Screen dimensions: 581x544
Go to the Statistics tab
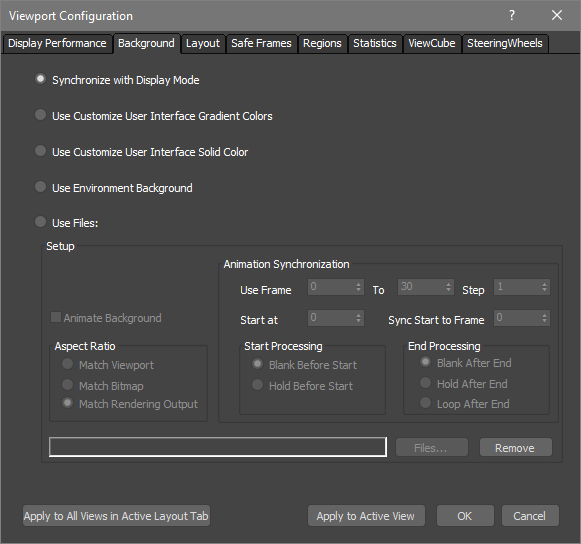click(x=375, y=43)
